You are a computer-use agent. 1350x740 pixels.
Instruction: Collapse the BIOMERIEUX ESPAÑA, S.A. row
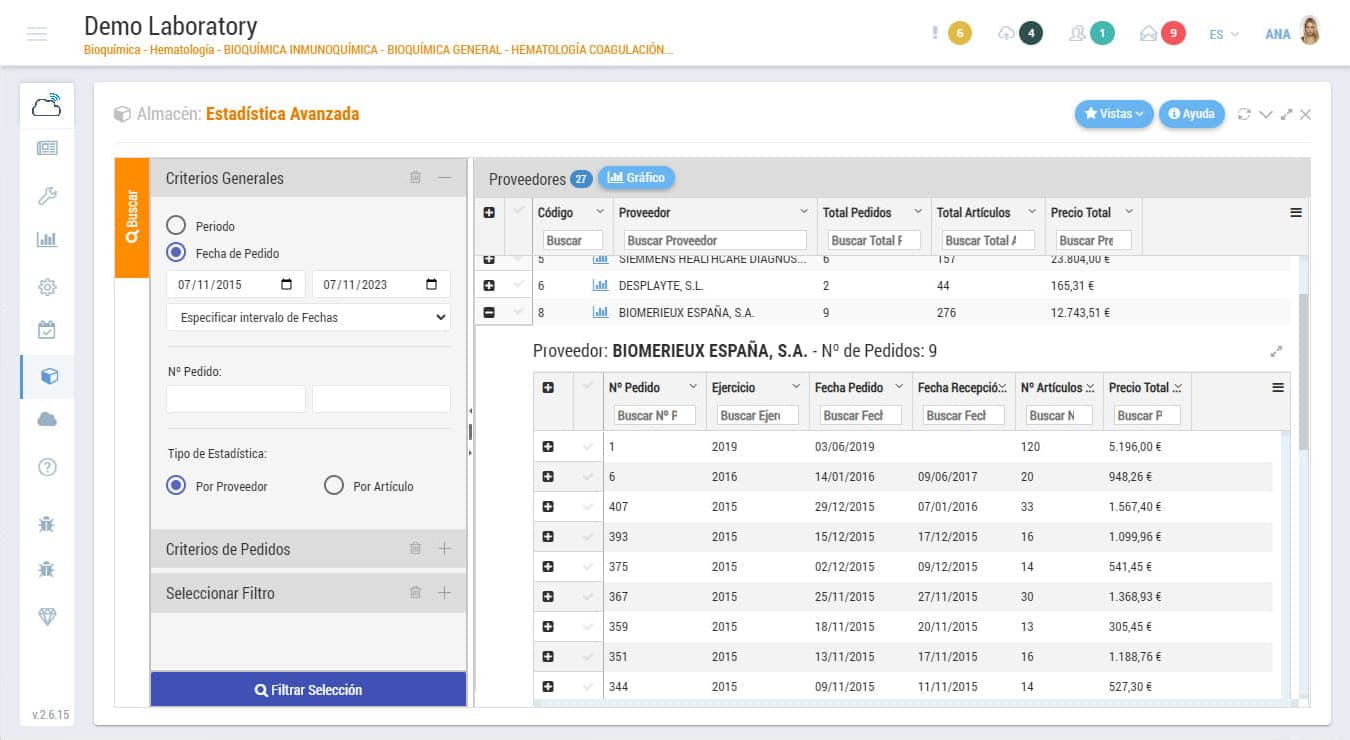489,312
